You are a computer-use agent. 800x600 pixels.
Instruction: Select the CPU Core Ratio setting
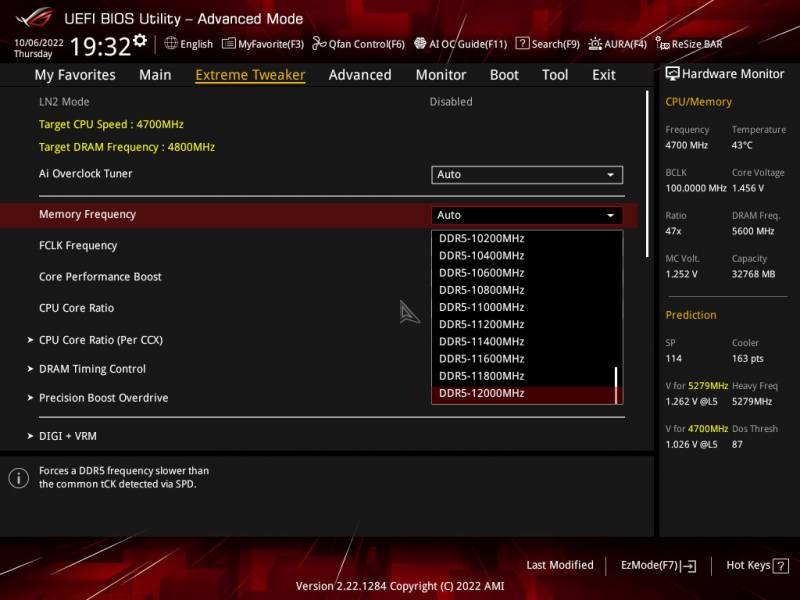pos(77,308)
